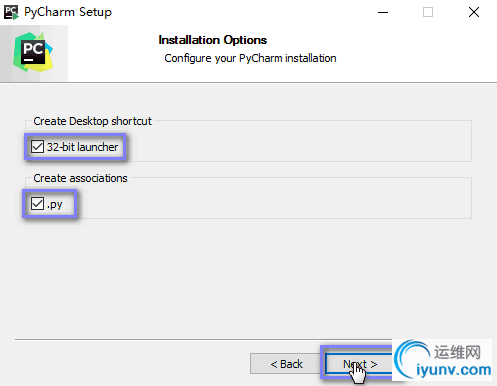Go back with the '< Back' button

pos(286,364)
